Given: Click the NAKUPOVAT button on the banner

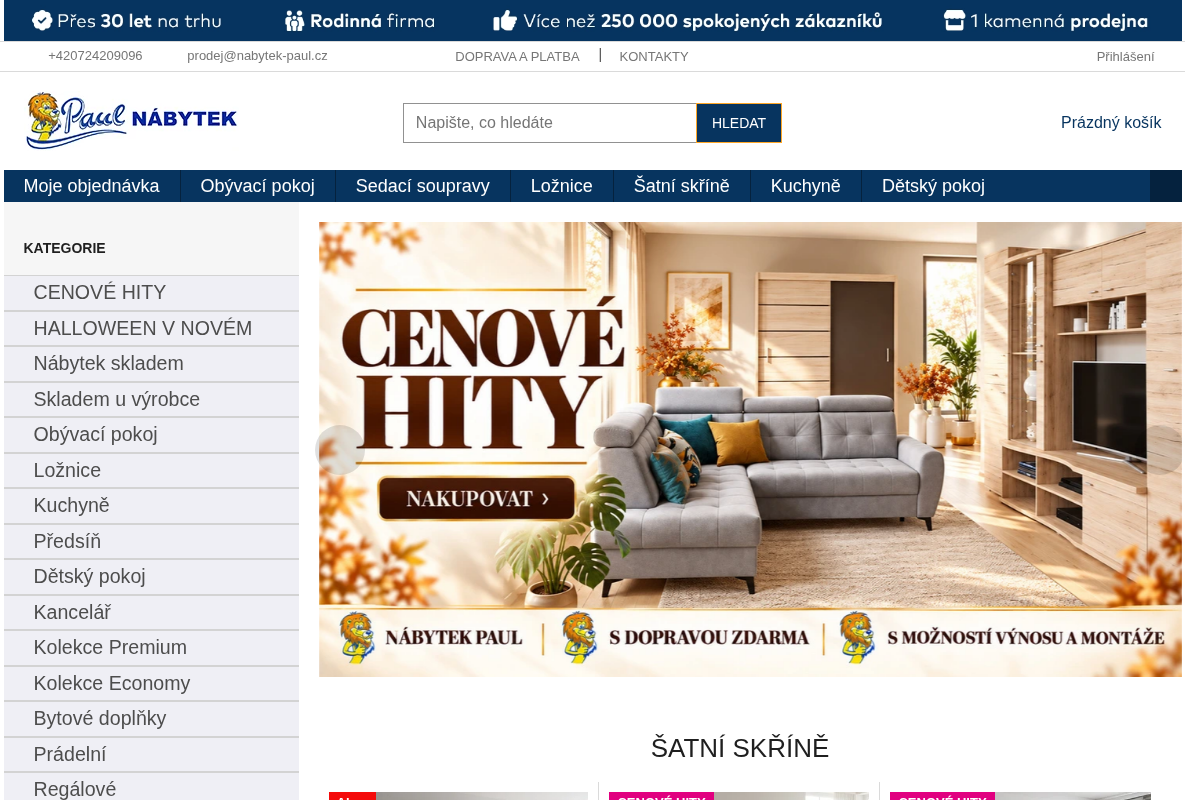Looking at the screenshot, I should pyautogui.click(x=477, y=498).
